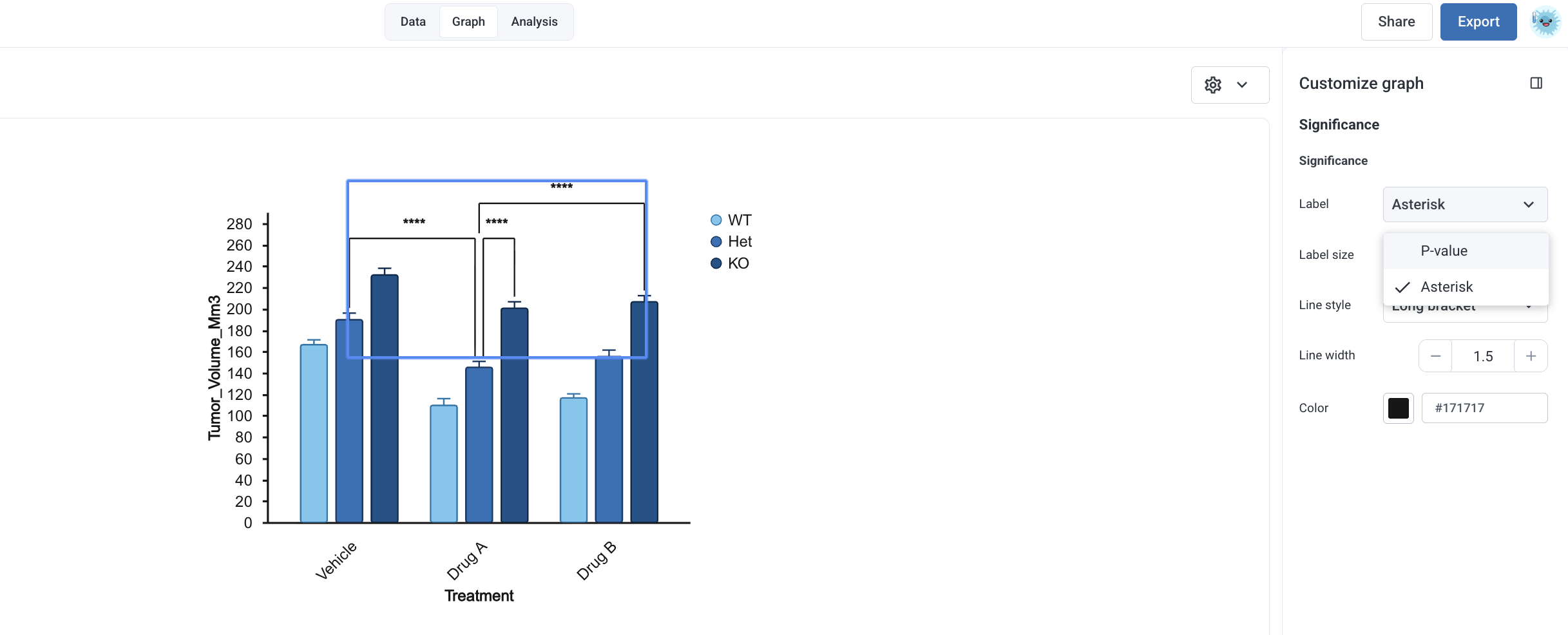Image resolution: width=1568 pixels, height=635 pixels.
Task: Click the line width value field
Action: click(x=1483, y=356)
